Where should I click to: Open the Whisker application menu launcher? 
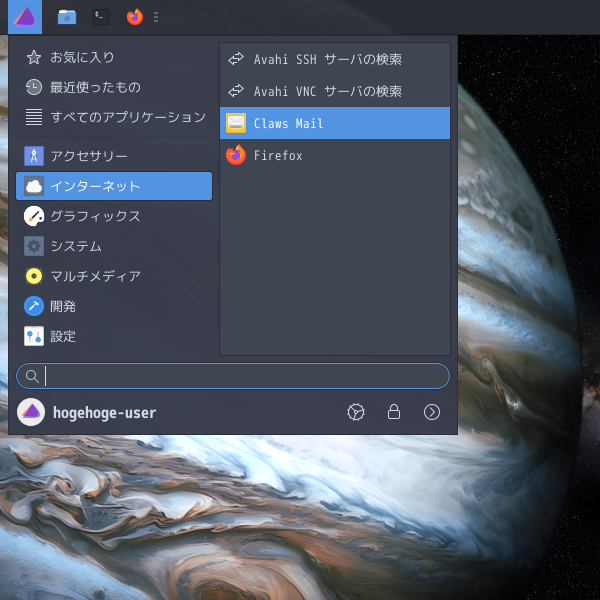25,17
